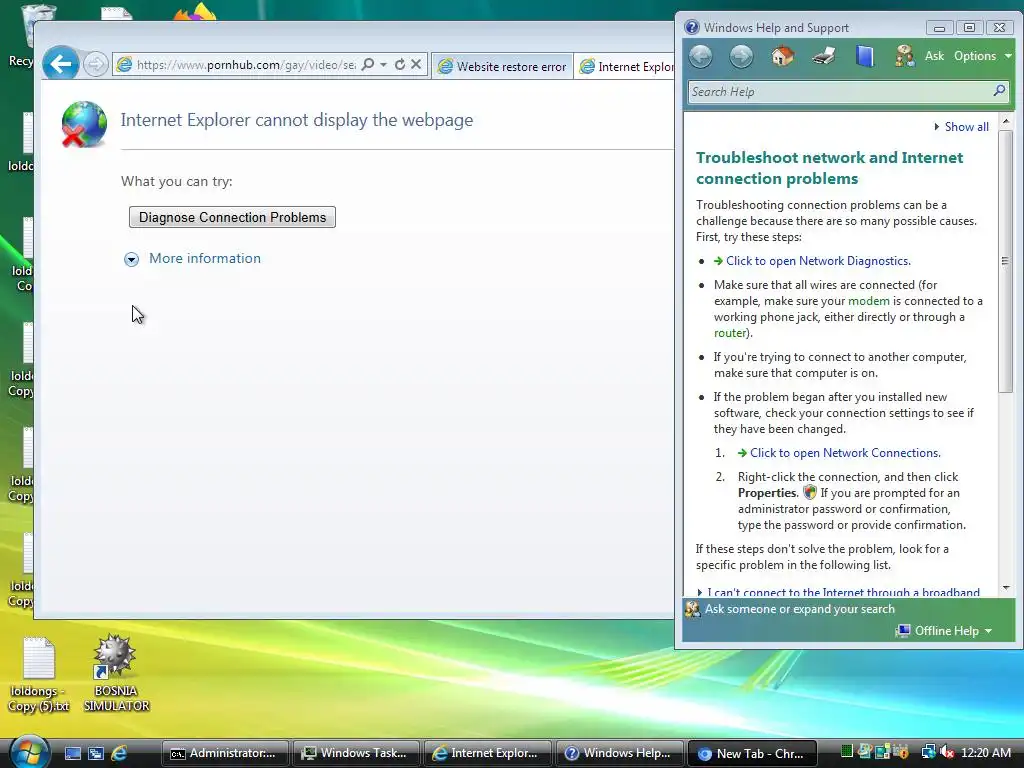
Task: Go to Help and Support home
Action: (x=782, y=56)
